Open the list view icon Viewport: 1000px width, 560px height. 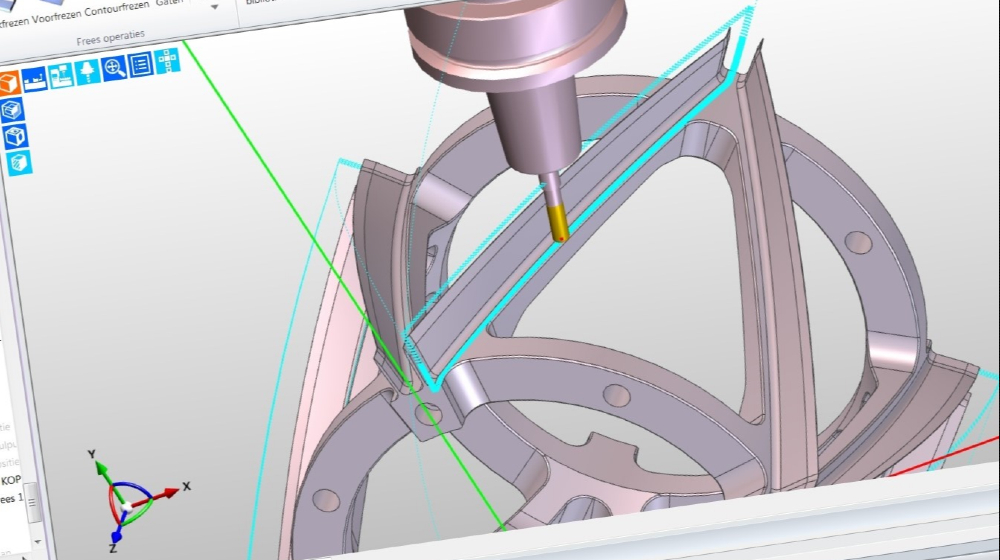140,64
